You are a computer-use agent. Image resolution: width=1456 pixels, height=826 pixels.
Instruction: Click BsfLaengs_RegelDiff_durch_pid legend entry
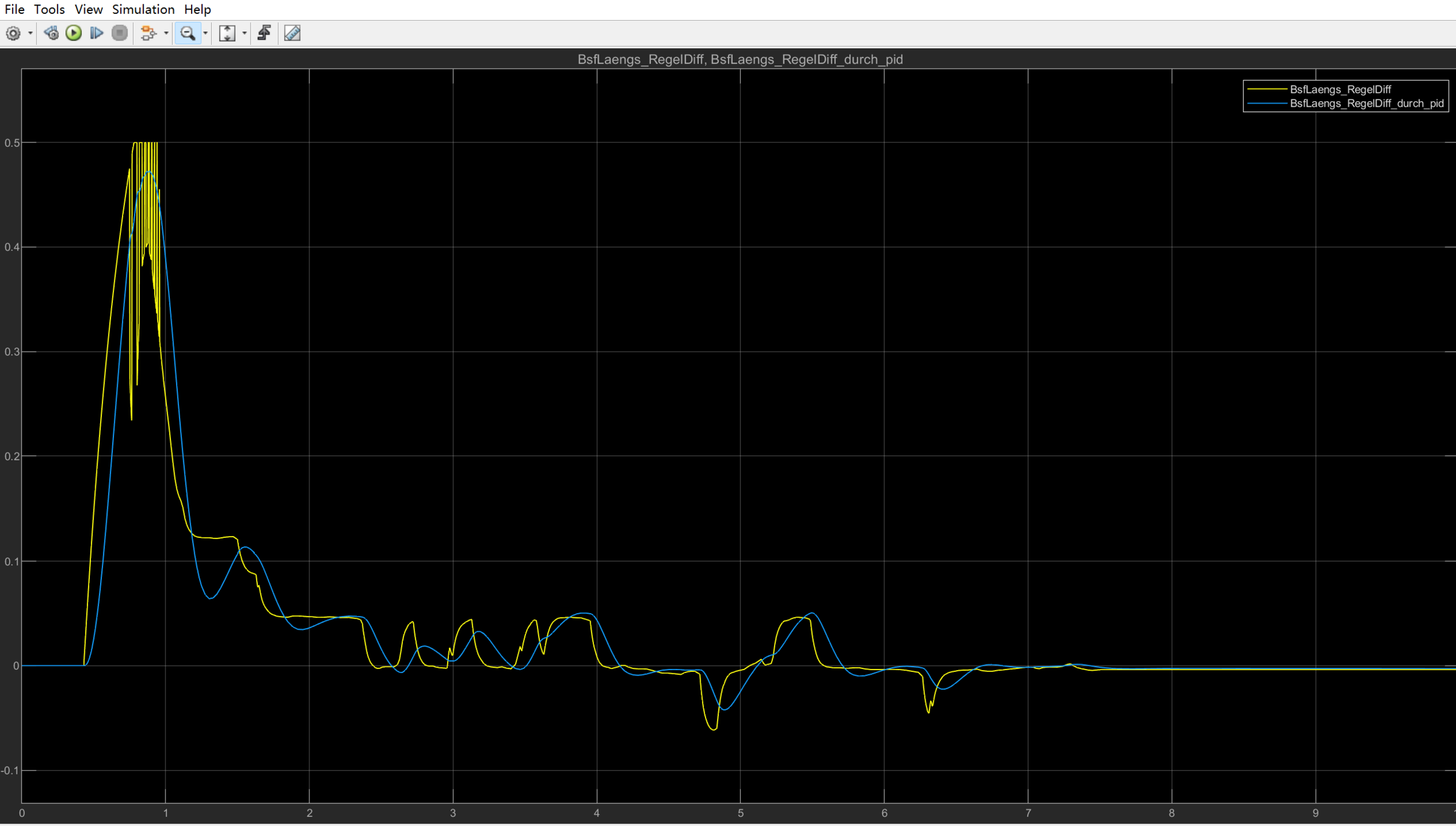[1366, 104]
